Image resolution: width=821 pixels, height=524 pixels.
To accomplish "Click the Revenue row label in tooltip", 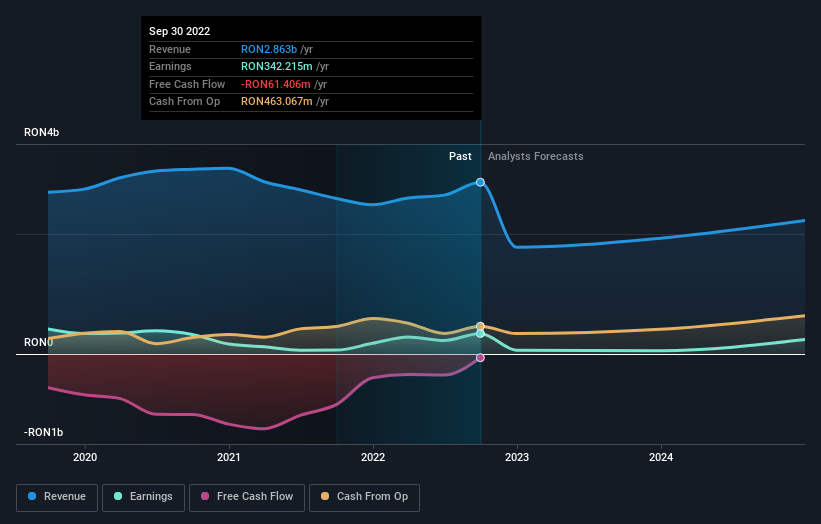I will click(x=170, y=49).
